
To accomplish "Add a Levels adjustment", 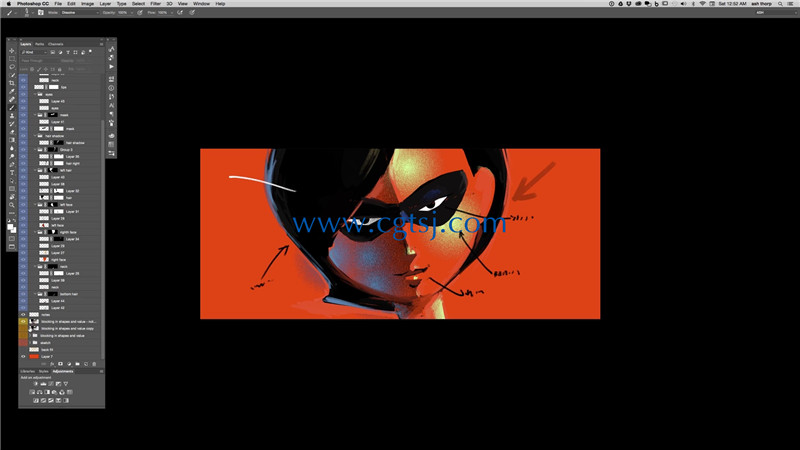I will click(43, 384).
